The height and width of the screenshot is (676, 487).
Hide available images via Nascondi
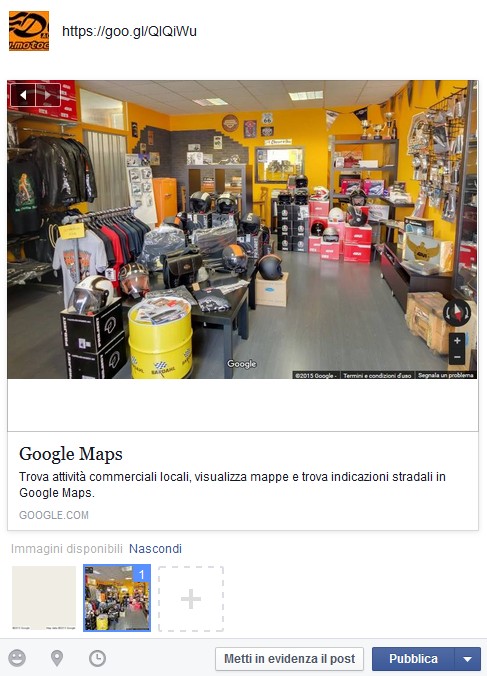pyautogui.click(x=155, y=549)
